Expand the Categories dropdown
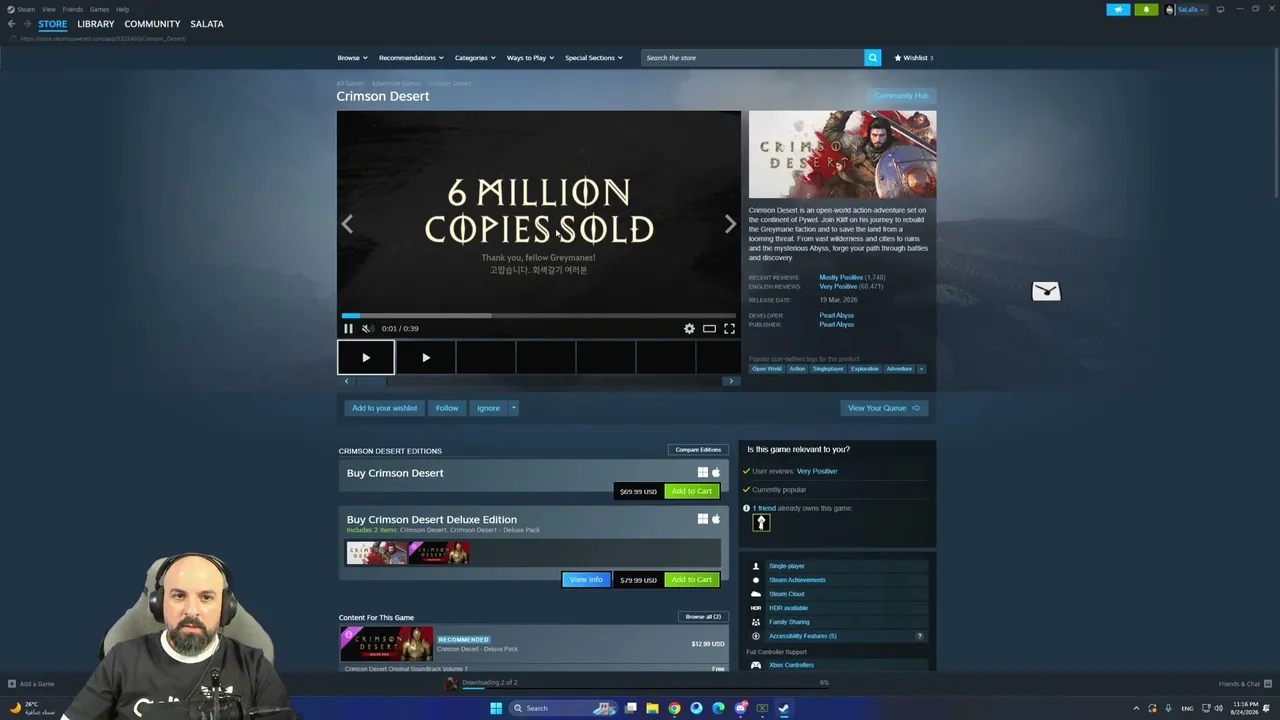The width and height of the screenshot is (1280, 720). 475,58
